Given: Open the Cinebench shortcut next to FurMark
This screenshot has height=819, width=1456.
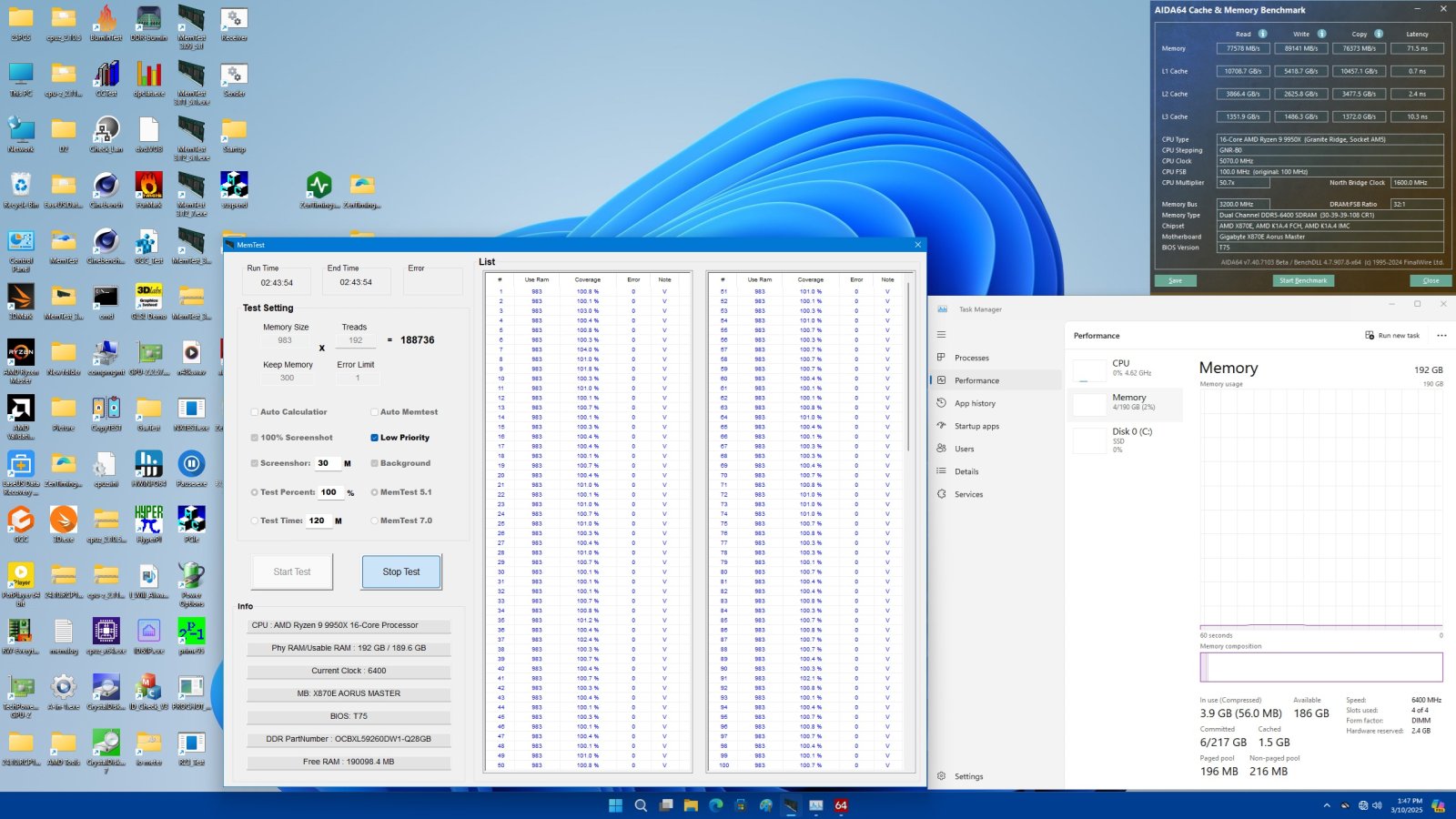Looking at the screenshot, I should 106,191.
